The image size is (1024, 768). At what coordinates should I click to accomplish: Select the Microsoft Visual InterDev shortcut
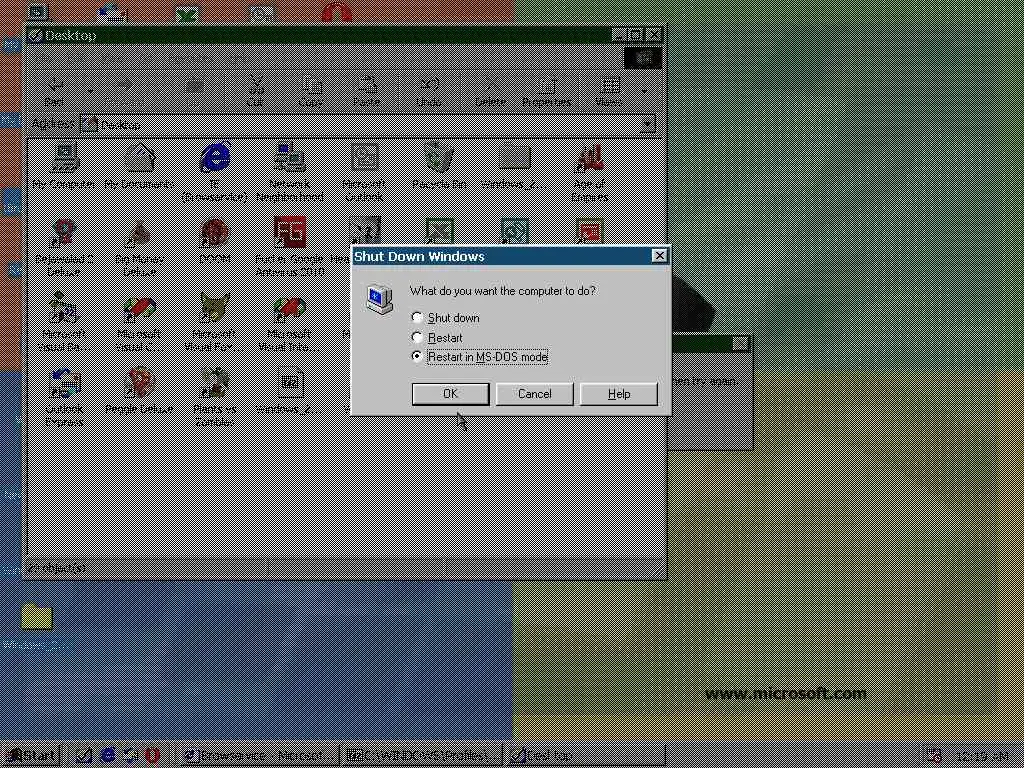point(289,323)
